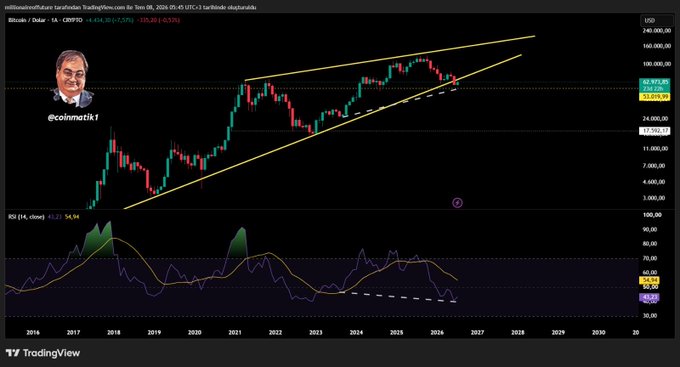The width and height of the screenshot is (680, 367).
Task: Click the TradingView logo at bottom left
Action: [x=43, y=353]
